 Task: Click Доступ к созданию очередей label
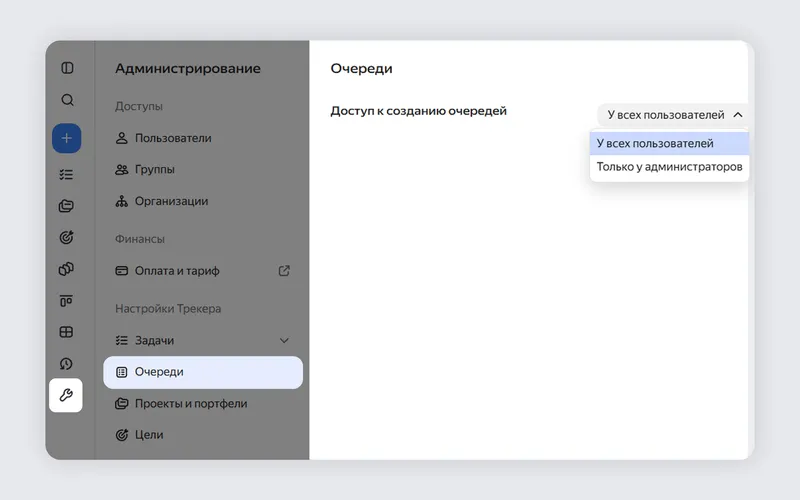[418, 111]
